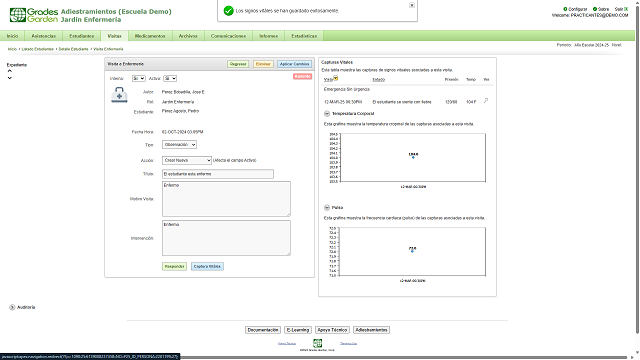
Task: Click the Aplicar Cambios button
Action: (294, 64)
